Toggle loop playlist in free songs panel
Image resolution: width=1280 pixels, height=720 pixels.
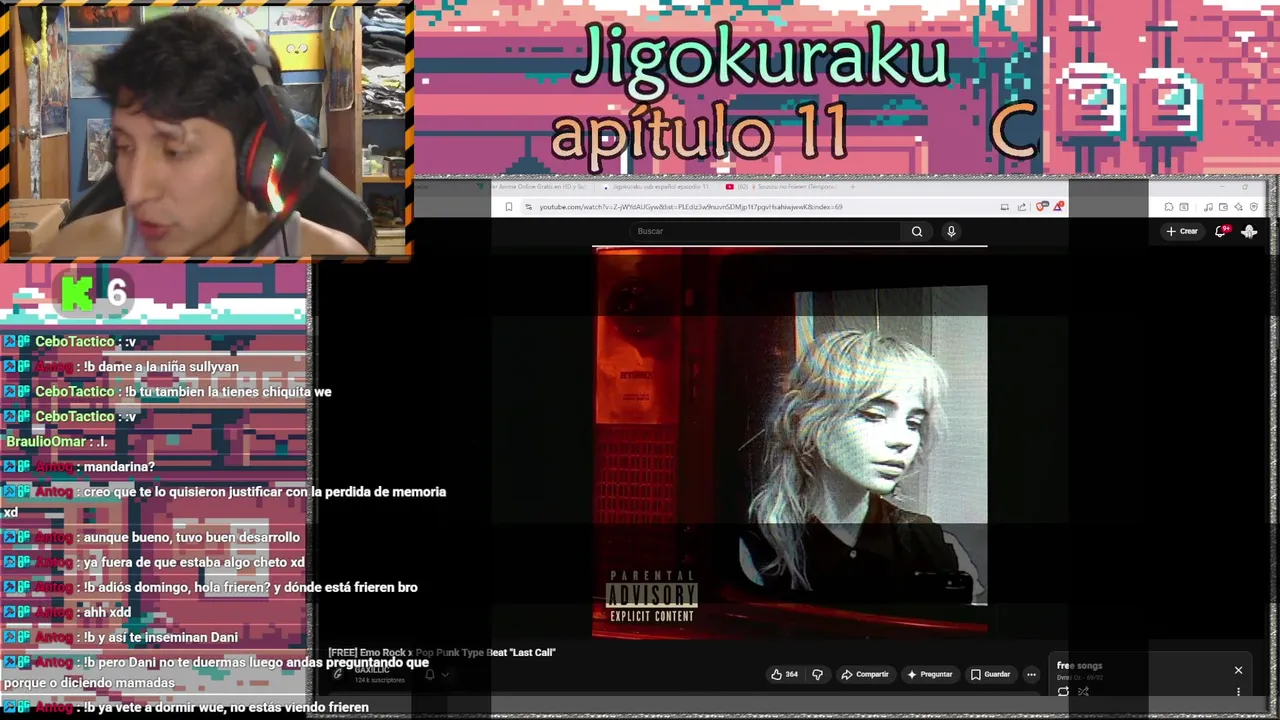1063,691
